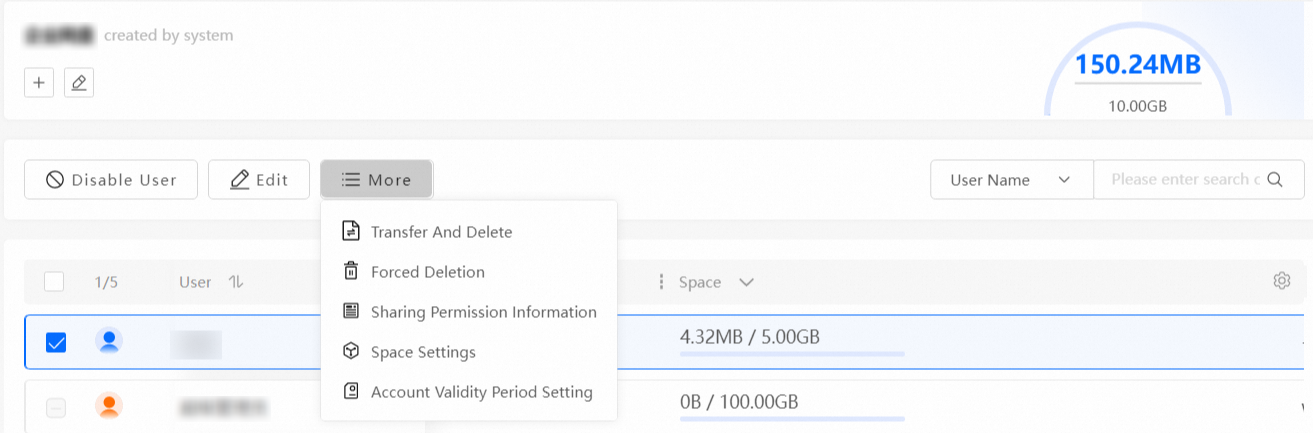
Task: Check the second user row checkbox
Action: 56,407
